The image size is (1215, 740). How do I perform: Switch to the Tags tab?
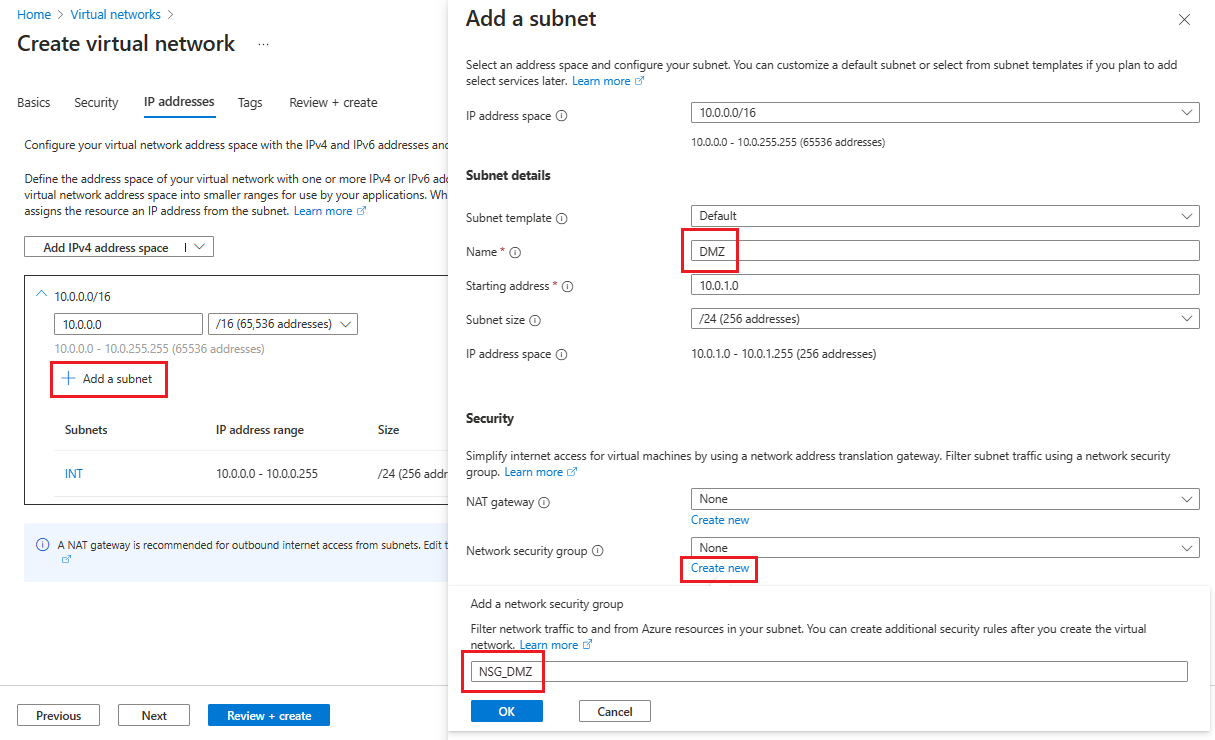249,102
